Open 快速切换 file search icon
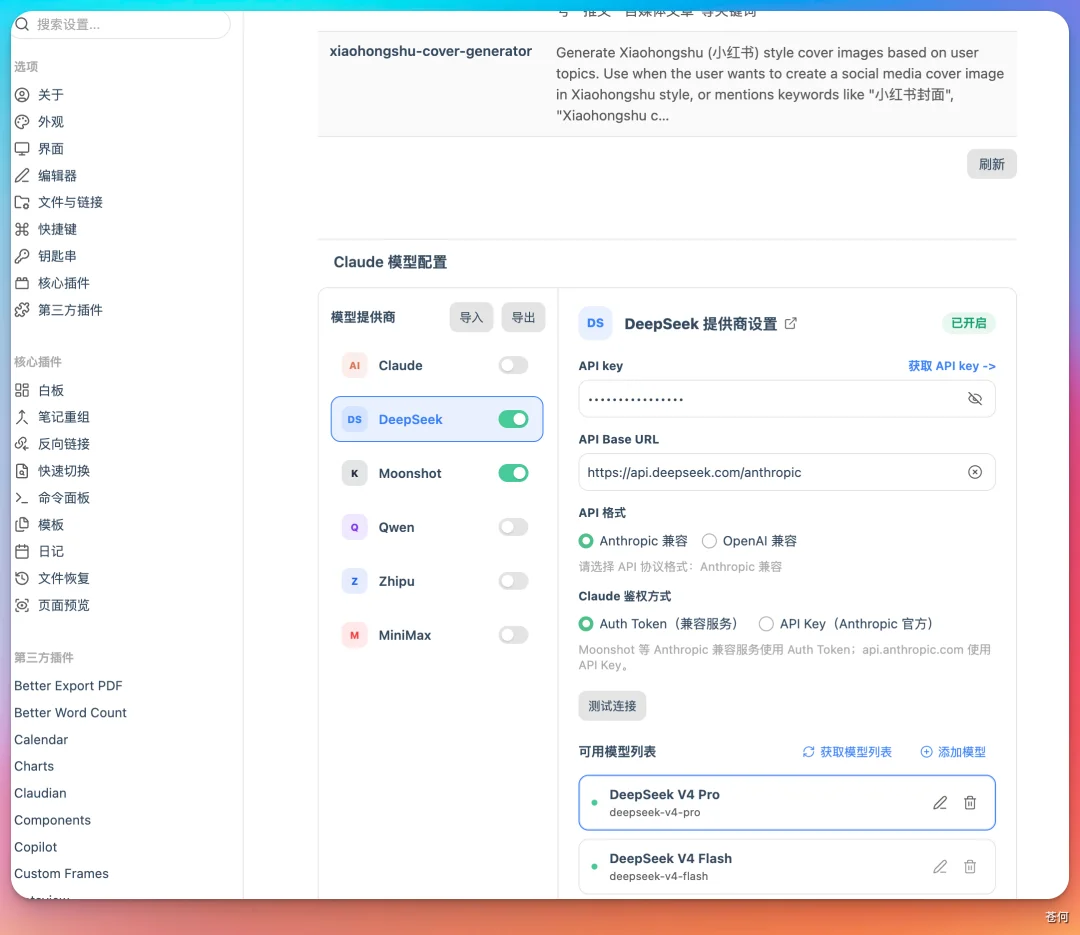Screen dimensions: 1080x935 click(x=22, y=471)
